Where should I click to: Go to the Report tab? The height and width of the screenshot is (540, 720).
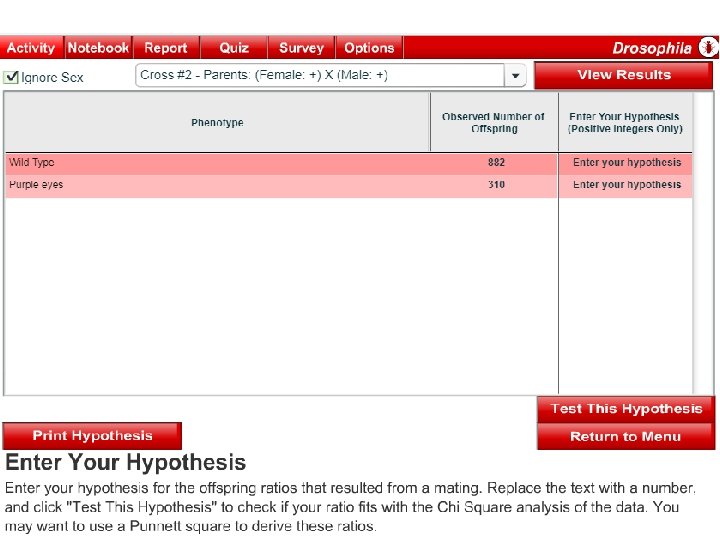[166, 48]
